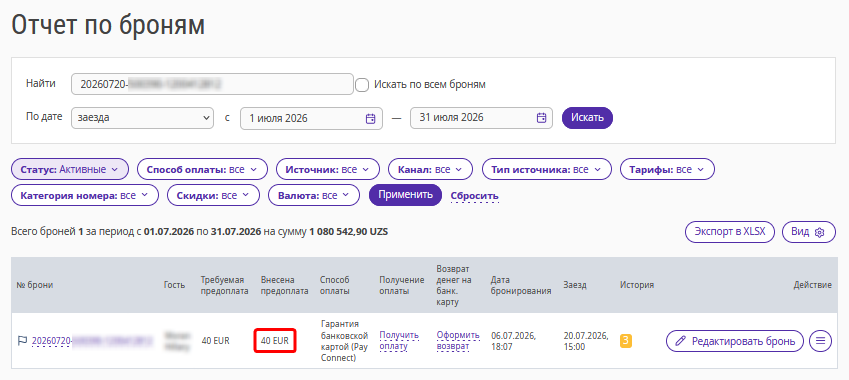
Task: Click the Внесена предоплата column header
Action: (x=285, y=285)
